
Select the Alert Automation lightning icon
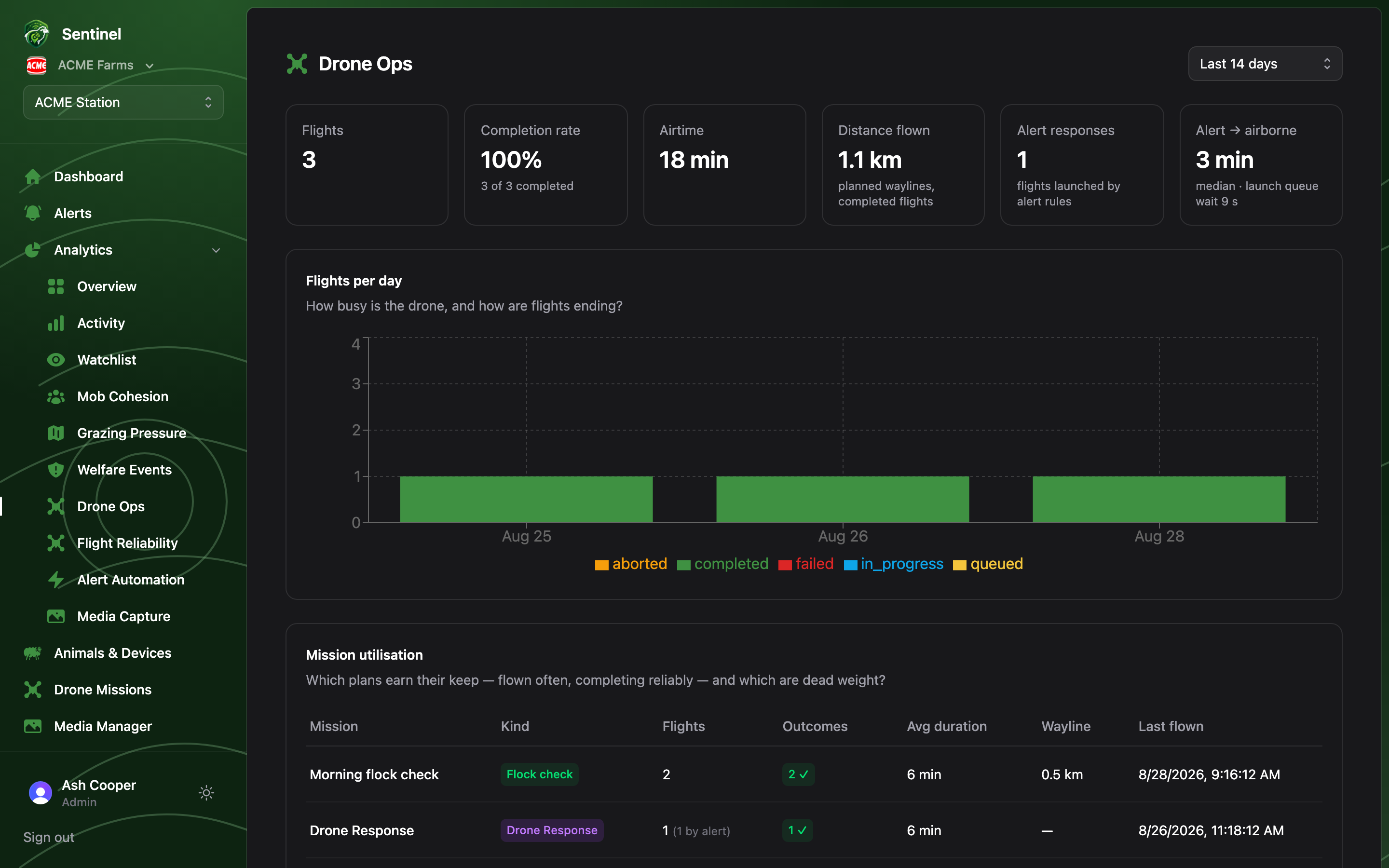click(x=55, y=580)
